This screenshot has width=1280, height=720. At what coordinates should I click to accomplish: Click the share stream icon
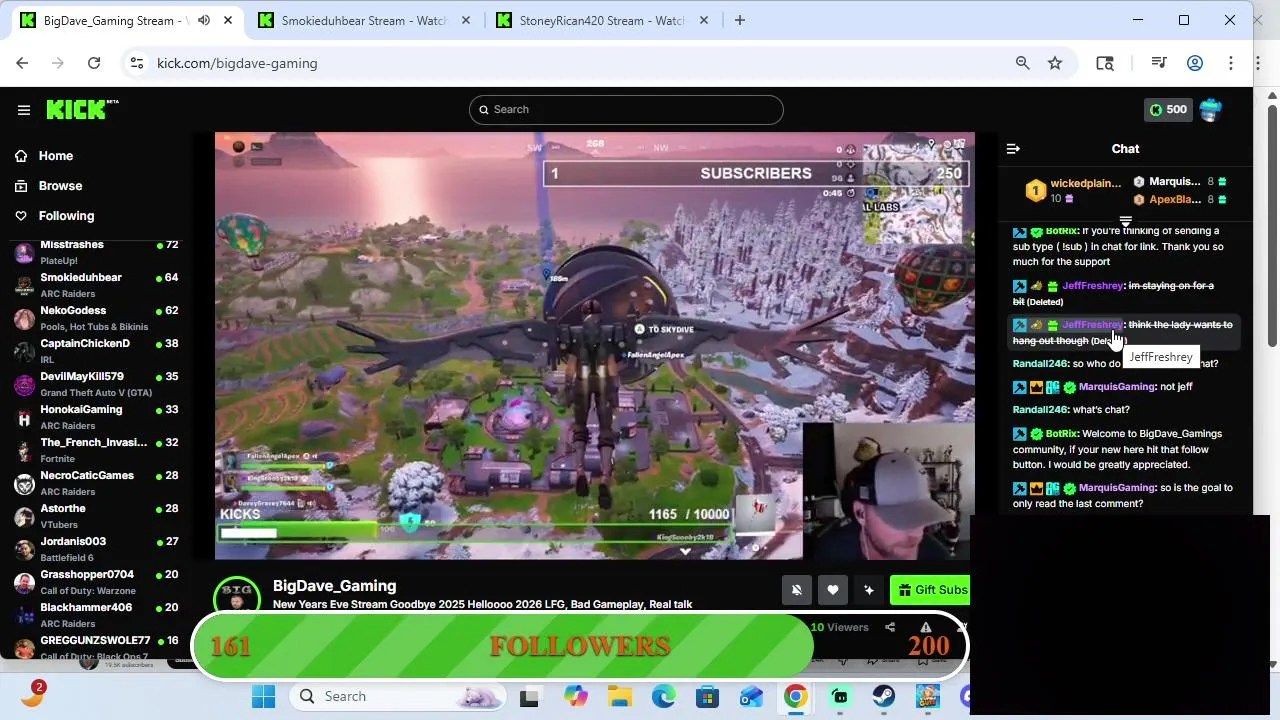(890, 627)
